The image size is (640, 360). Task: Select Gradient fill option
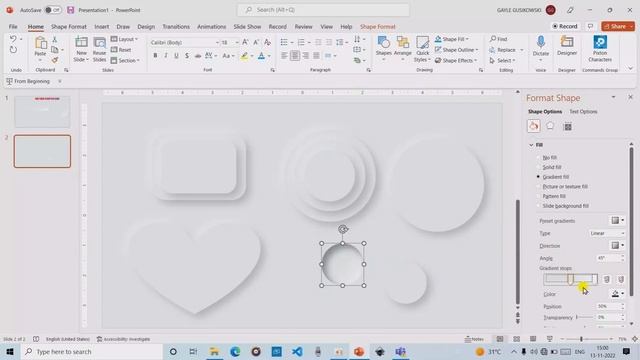click(x=555, y=177)
